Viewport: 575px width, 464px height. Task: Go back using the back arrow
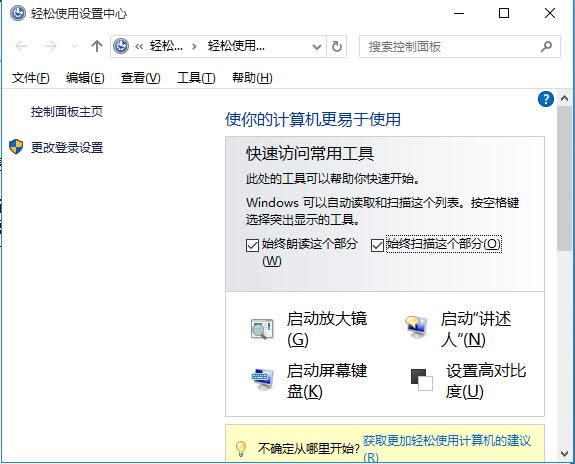[x=22, y=46]
